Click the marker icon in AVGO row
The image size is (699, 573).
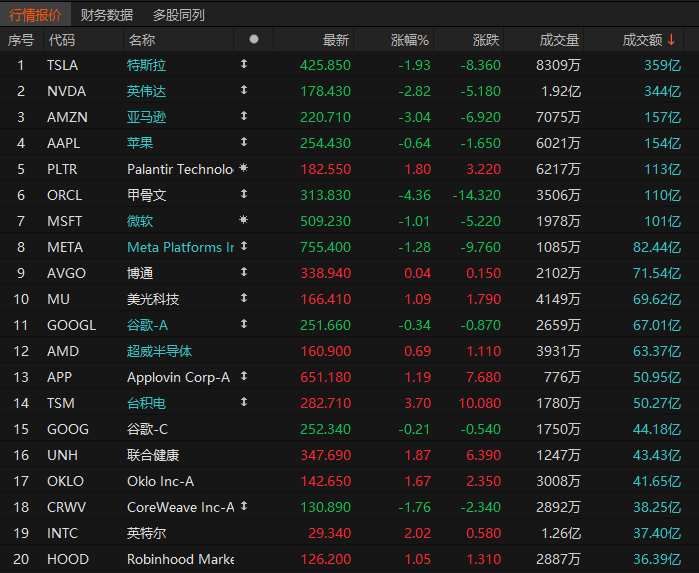point(244,272)
